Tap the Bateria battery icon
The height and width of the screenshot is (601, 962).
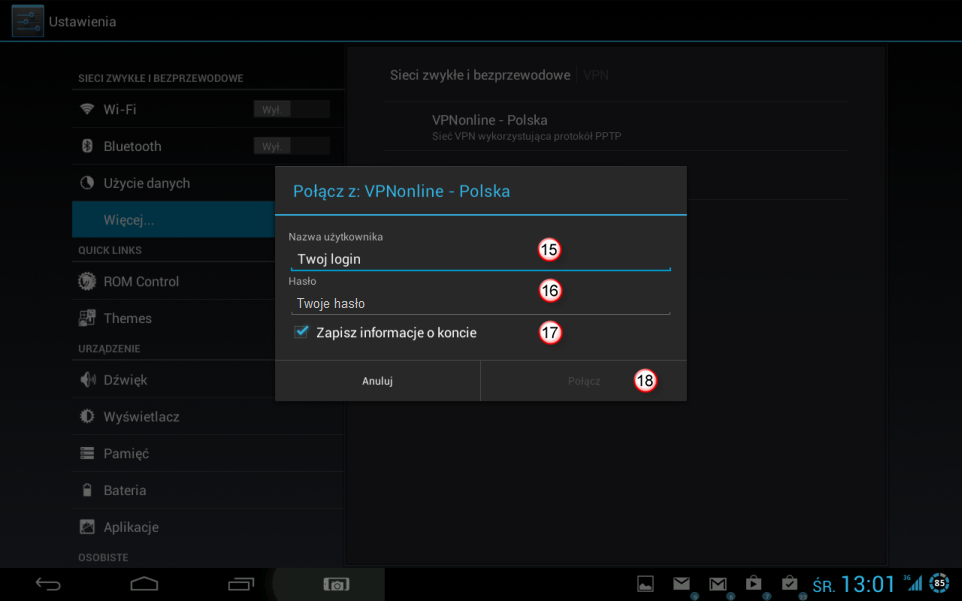(87, 490)
